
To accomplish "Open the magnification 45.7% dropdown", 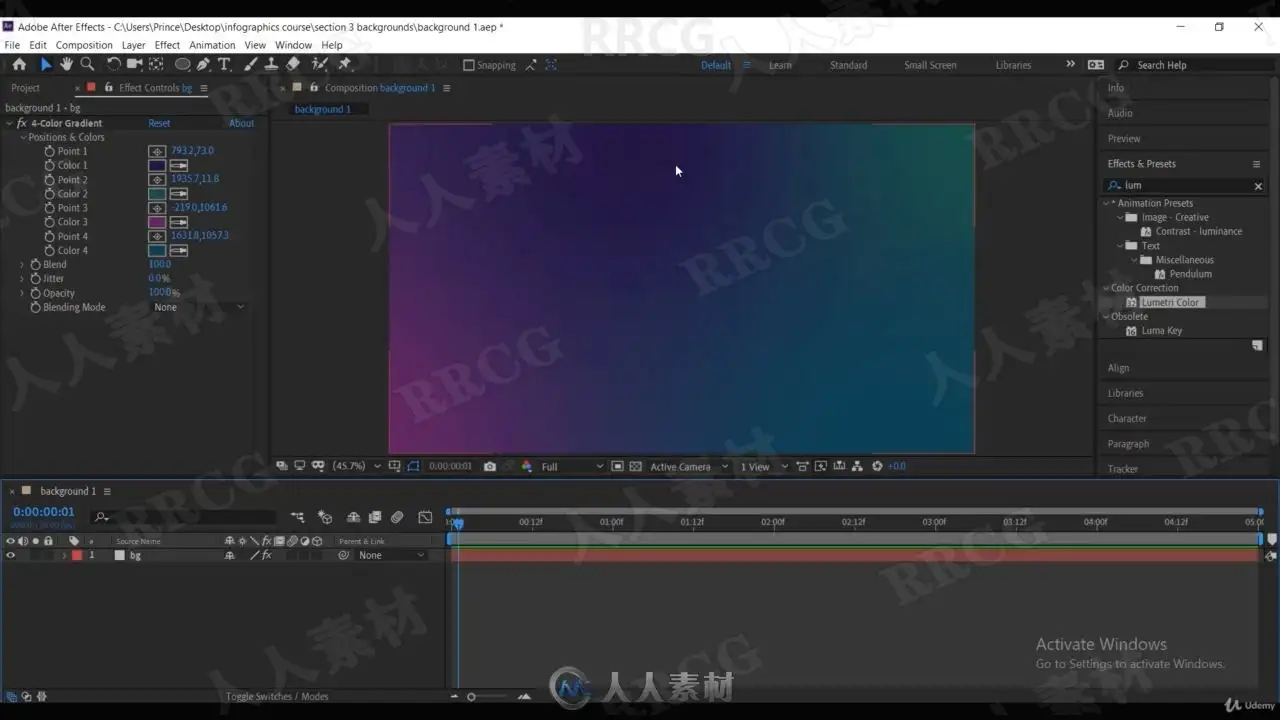I will [357, 466].
